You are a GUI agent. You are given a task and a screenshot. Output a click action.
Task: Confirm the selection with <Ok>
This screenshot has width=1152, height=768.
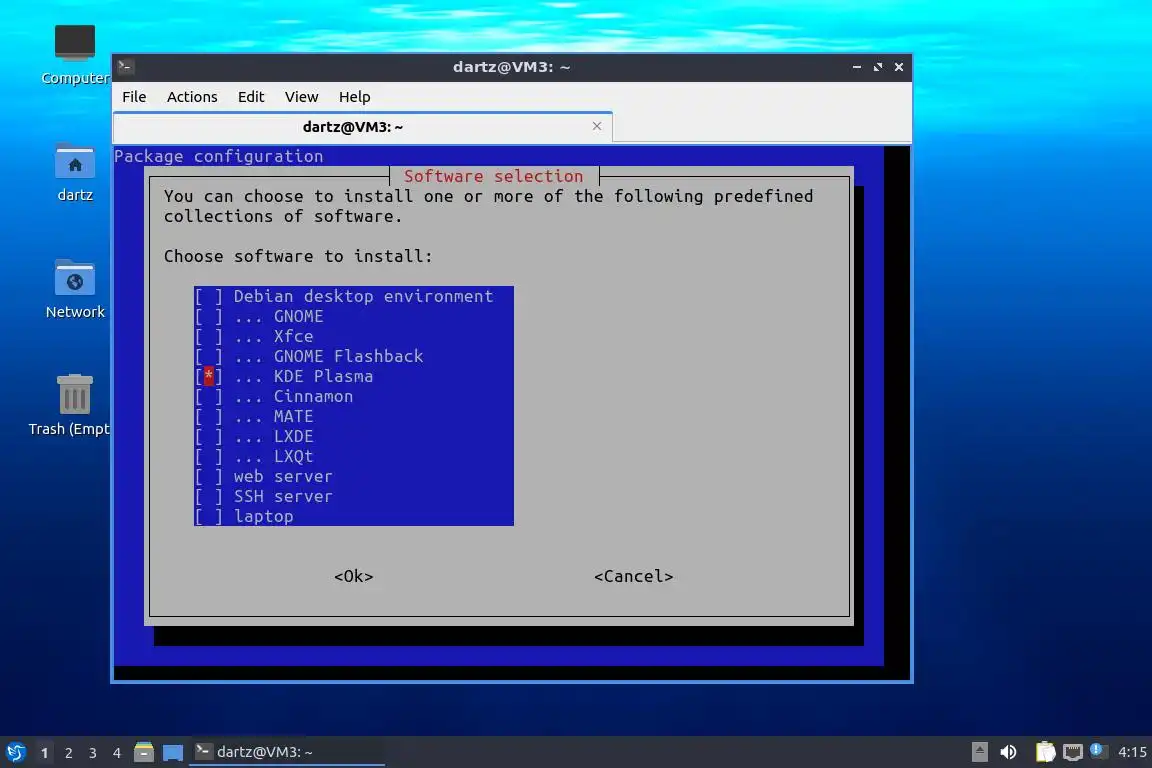pos(353,576)
